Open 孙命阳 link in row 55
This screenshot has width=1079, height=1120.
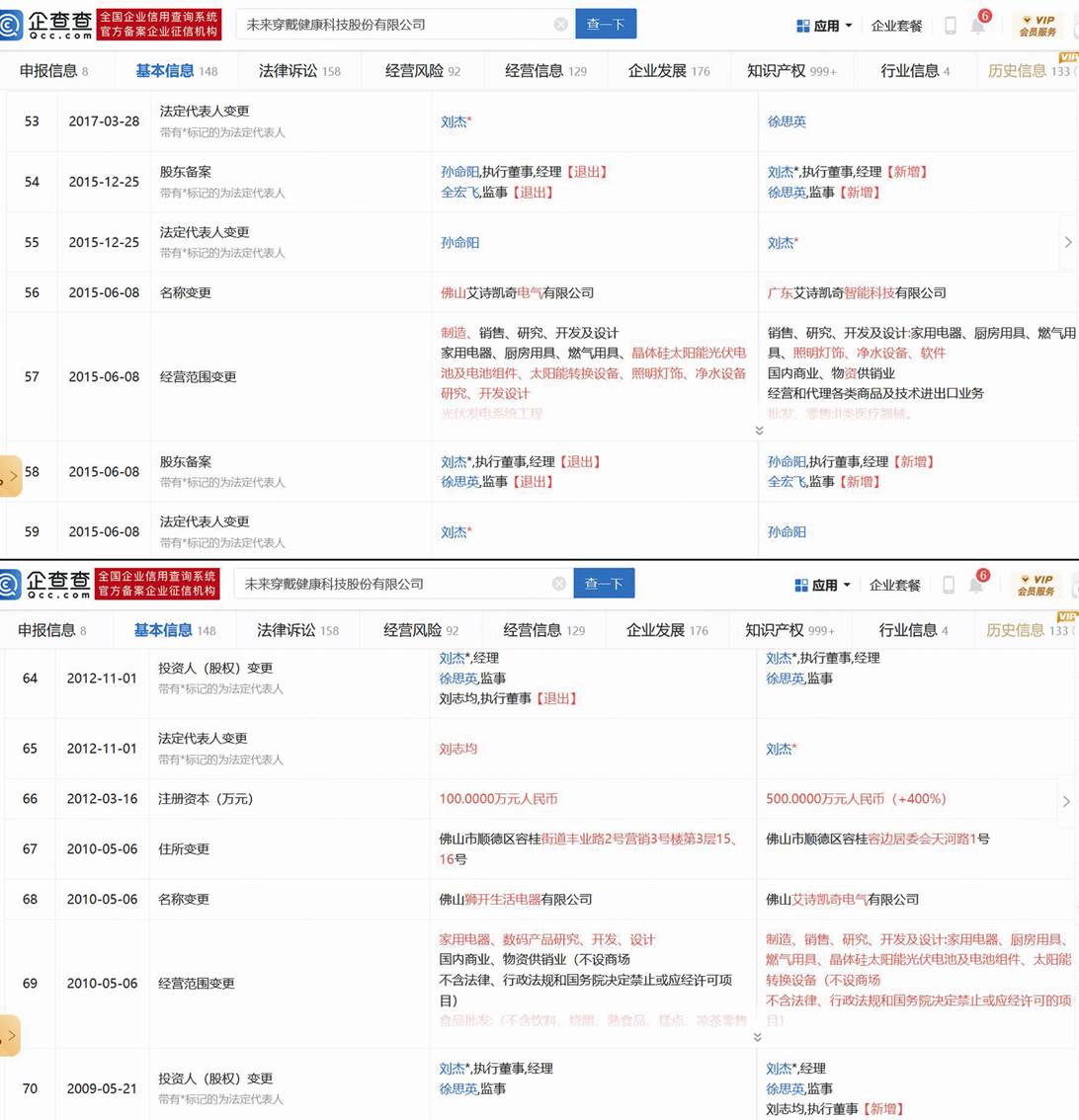pyautogui.click(x=459, y=242)
